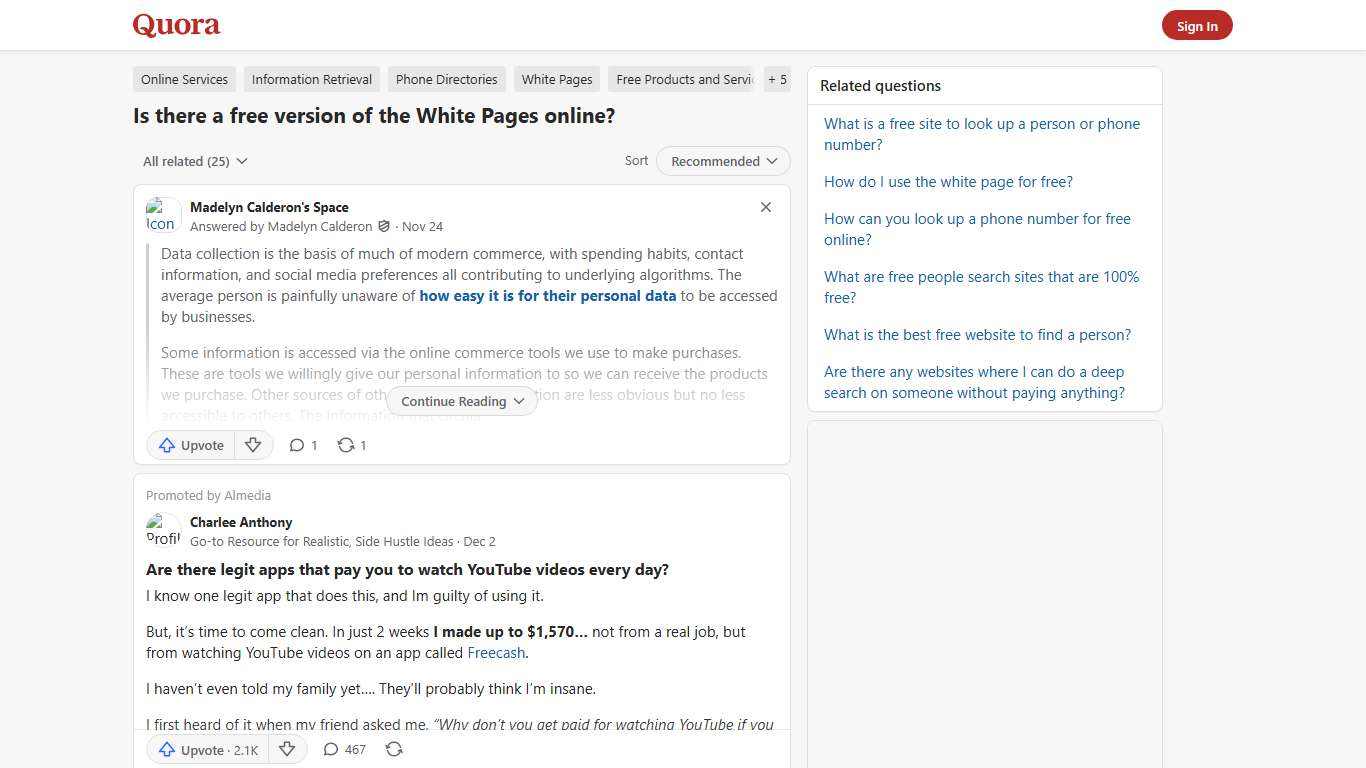This screenshot has width=1366, height=768.
Task: Click the credential badge next to Madelyn Calderon
Action: [x=386, y=226]
